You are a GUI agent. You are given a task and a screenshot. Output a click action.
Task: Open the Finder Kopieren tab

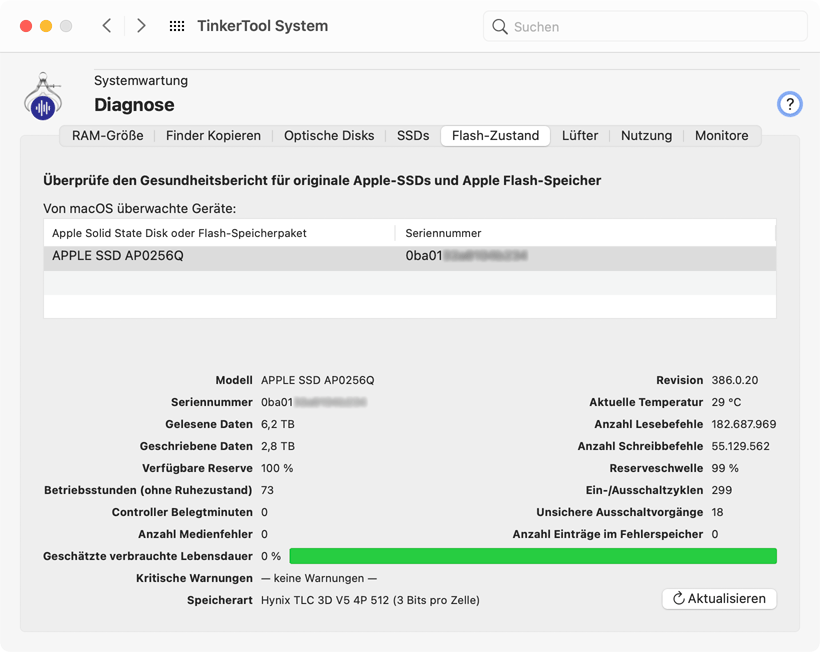pyautogui.click(x=213, y=135)
